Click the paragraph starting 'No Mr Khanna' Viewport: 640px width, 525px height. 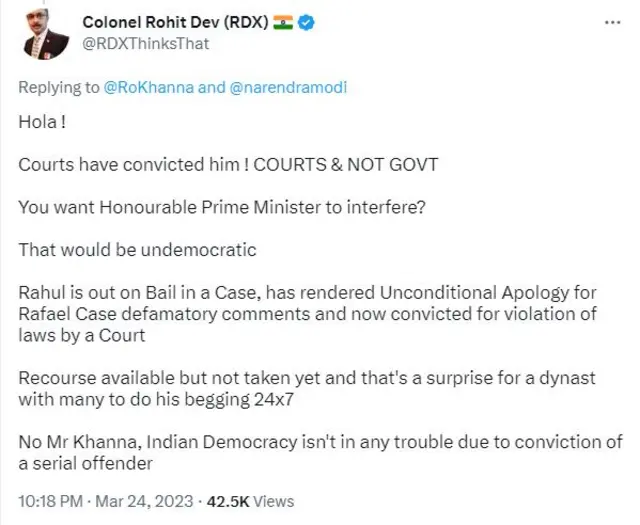coord(320,452)
